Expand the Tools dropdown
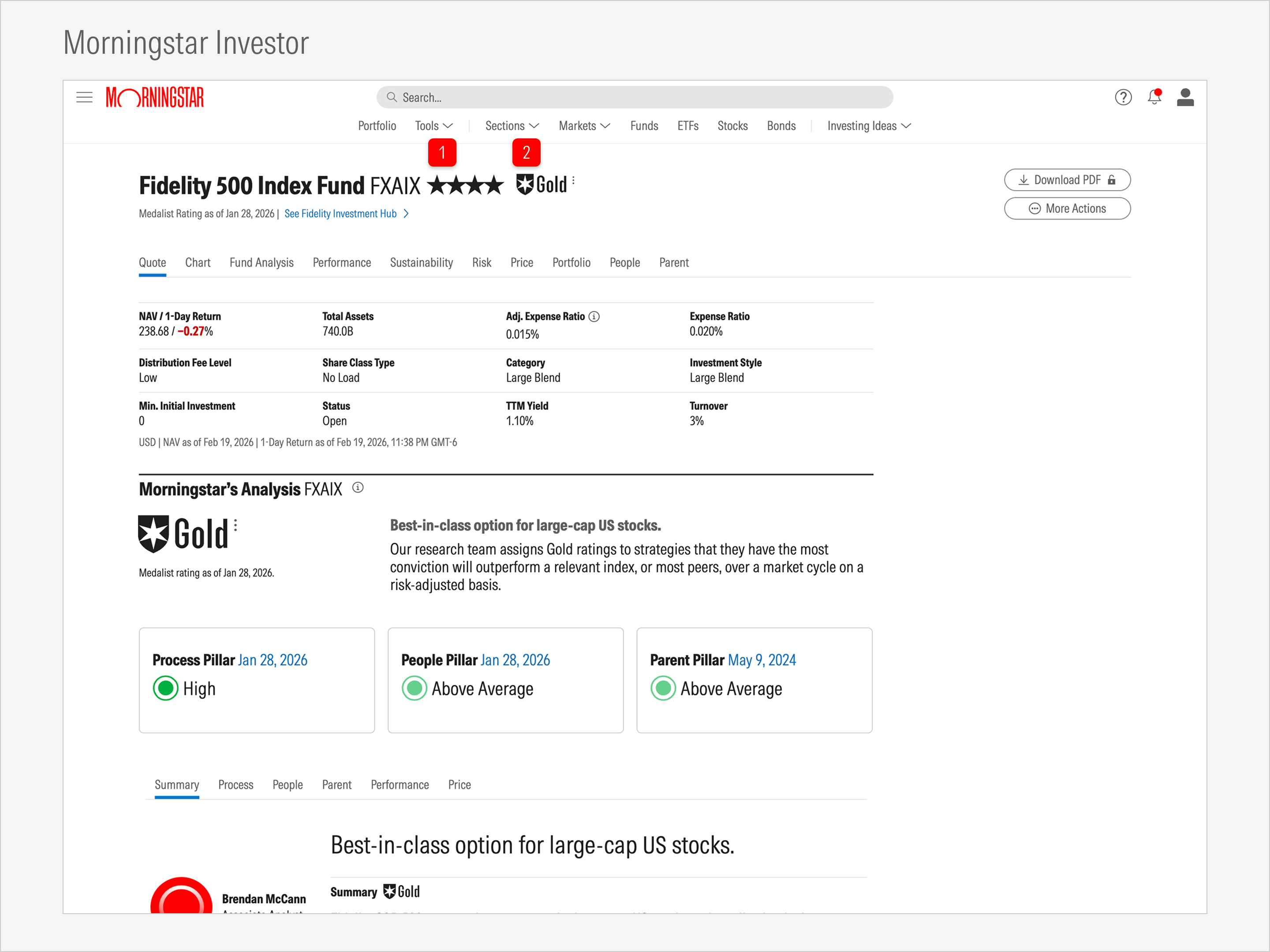The height and width of the screenshot is (952, 1270). point(434,126)
